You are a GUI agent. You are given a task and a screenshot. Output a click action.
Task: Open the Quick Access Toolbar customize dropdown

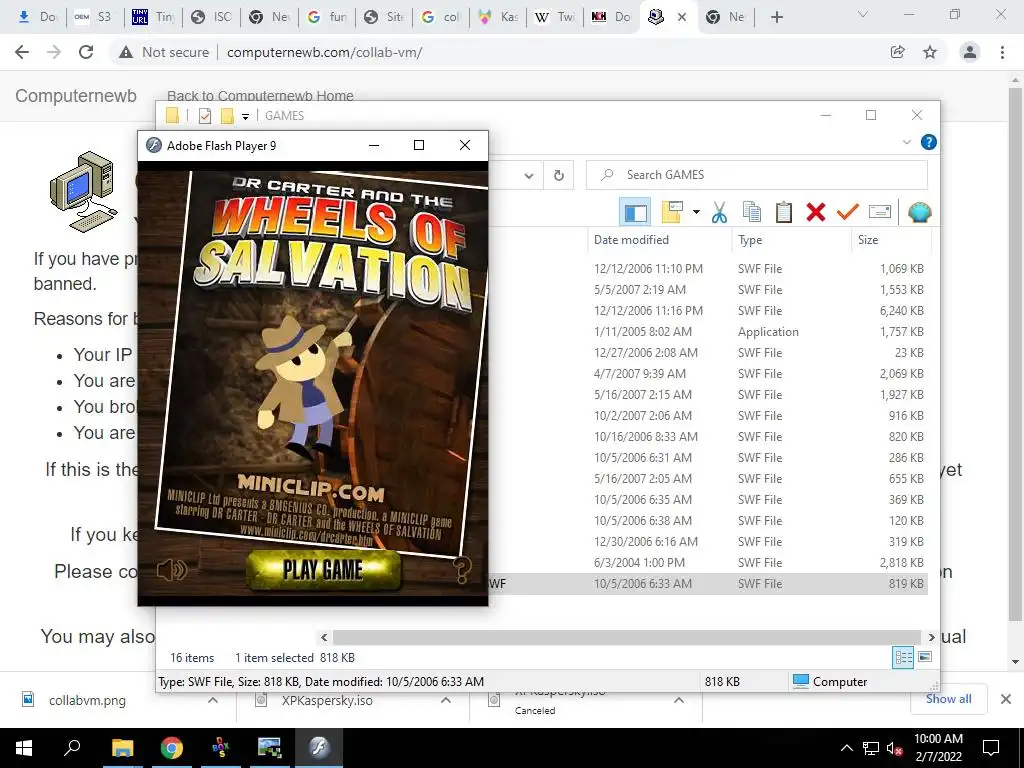[246, 116]
